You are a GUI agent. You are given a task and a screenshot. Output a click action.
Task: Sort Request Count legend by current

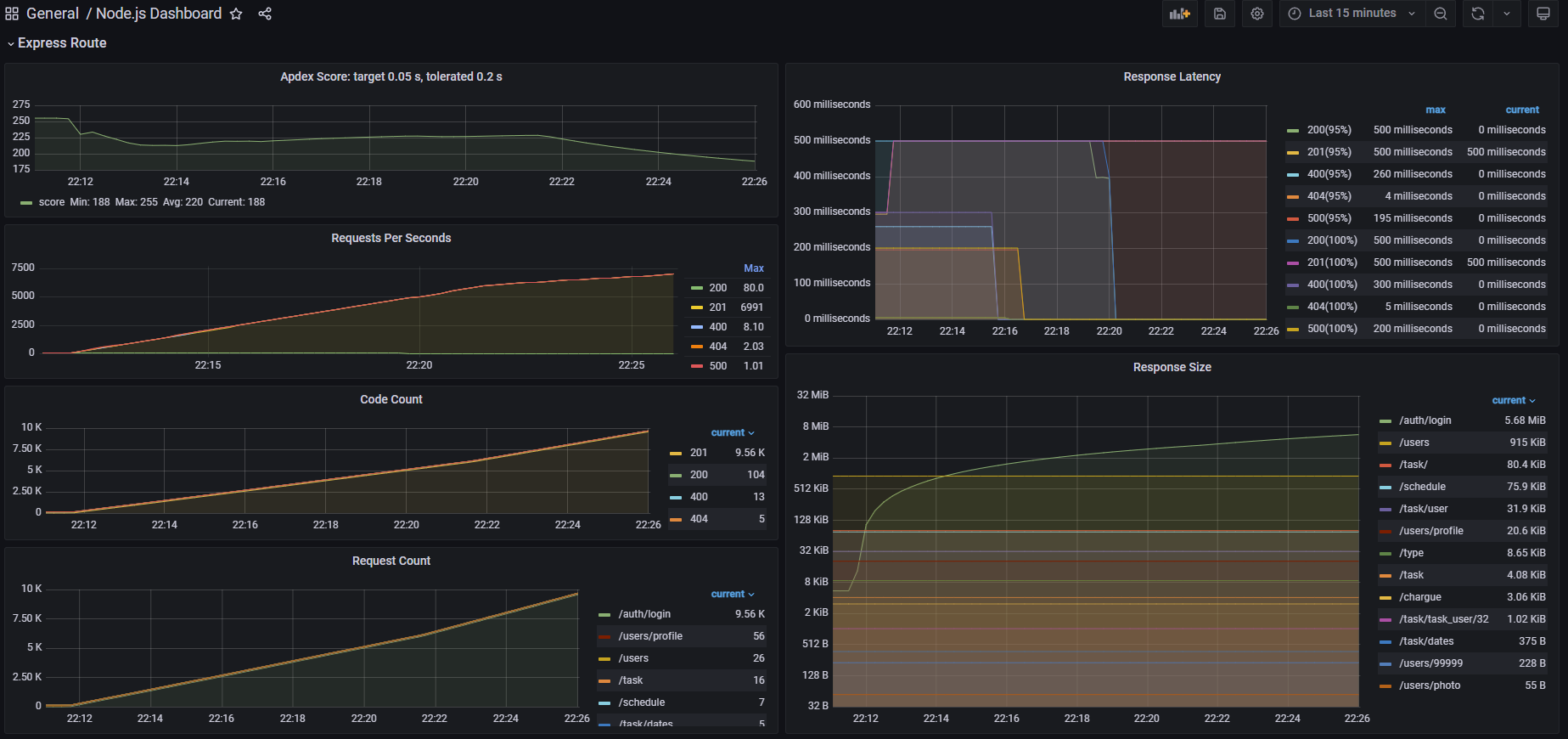pos(733,594)
